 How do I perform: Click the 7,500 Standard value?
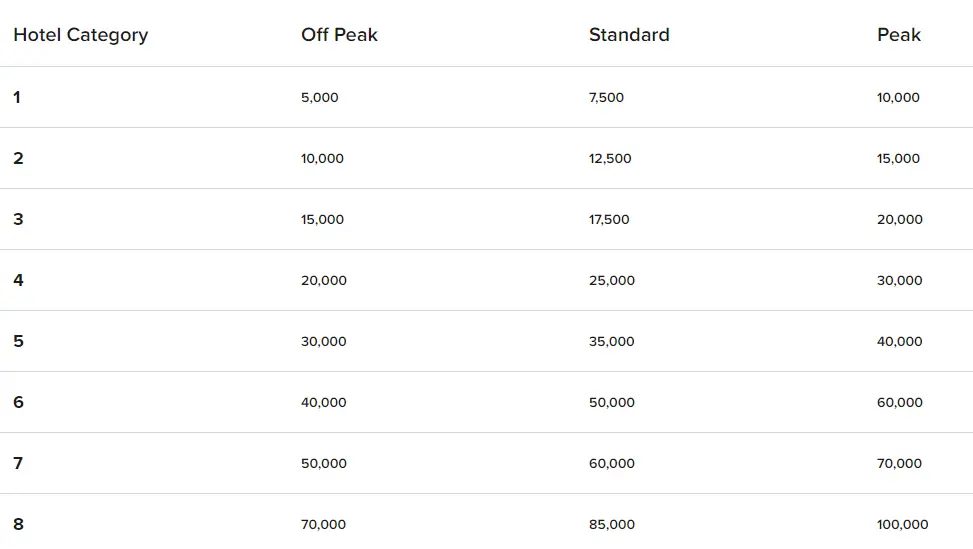click(x=606, y=98)
